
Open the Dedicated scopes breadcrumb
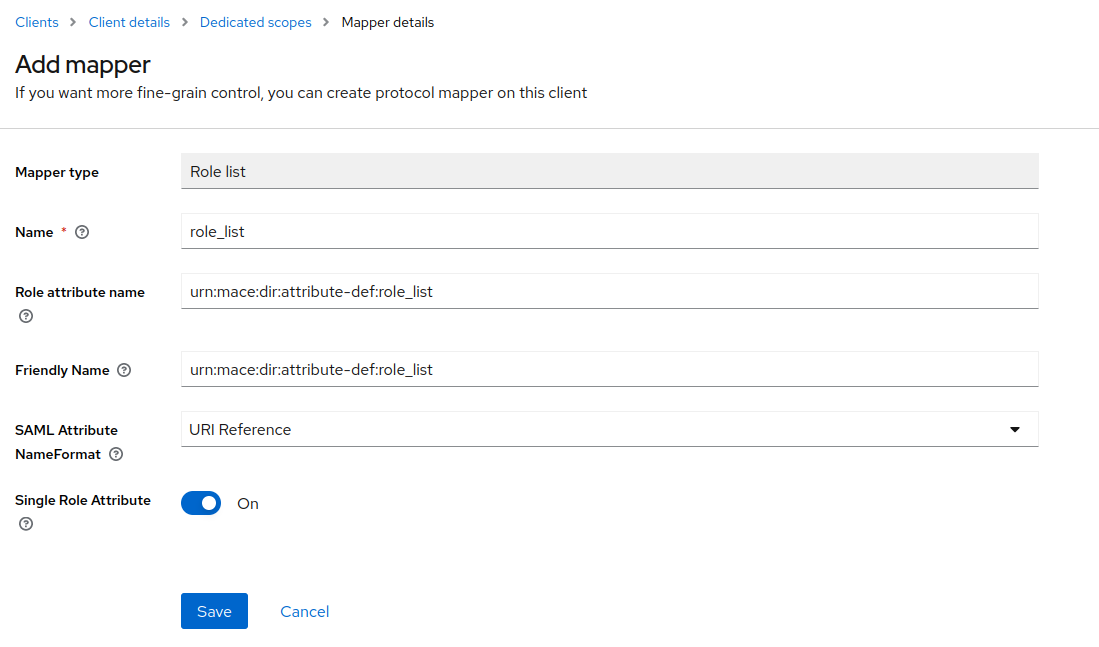[255, 22]
